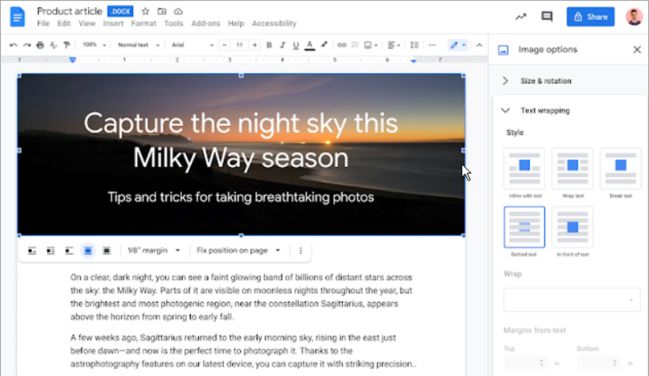This screenshot has height=376, width=649.
Task: Edit the font size field
Action: tap(239, 45)
